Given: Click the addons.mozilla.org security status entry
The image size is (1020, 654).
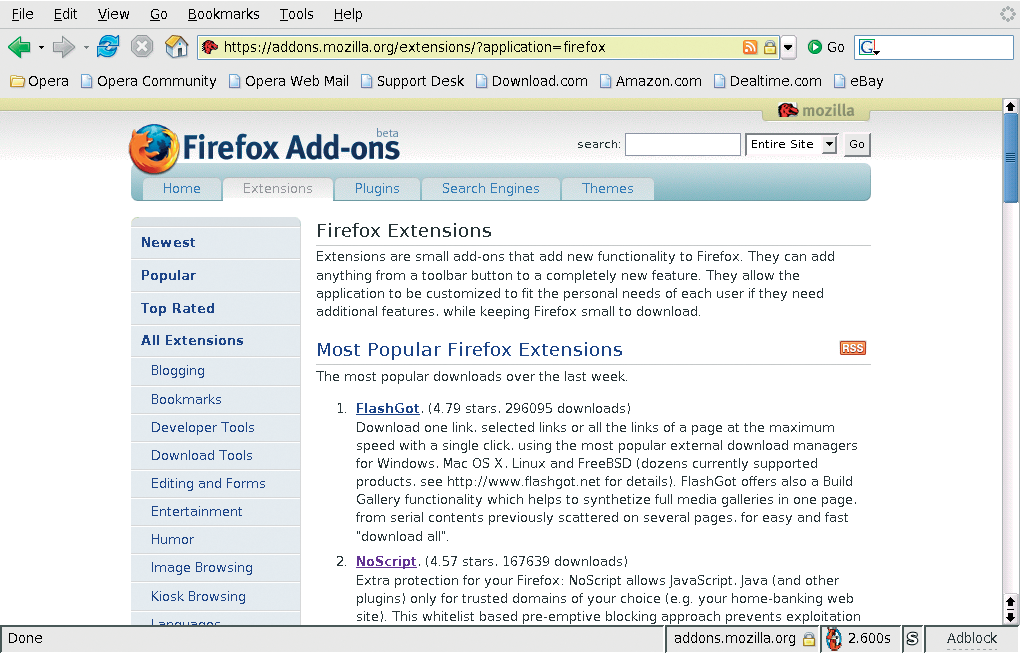Looking at the screenshot, I should pos(744,639).
